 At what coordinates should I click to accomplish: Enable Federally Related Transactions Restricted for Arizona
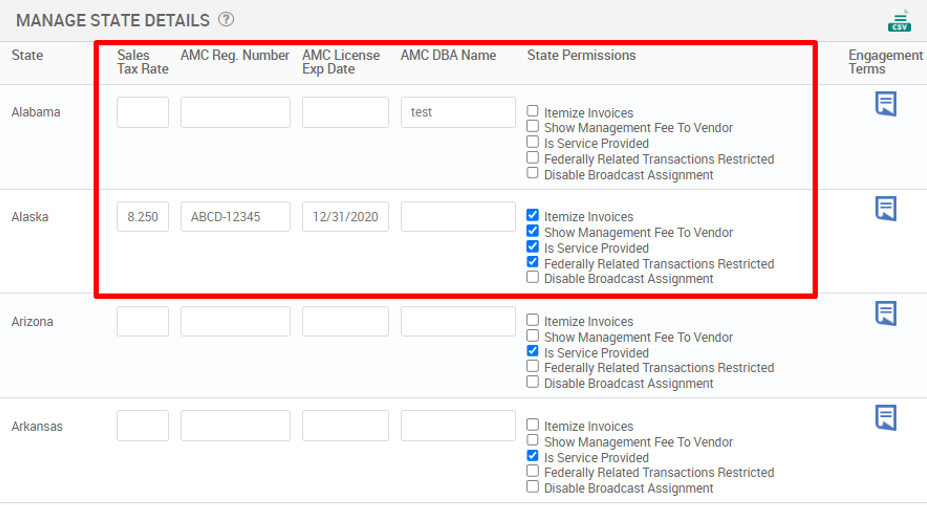[533, 366]
